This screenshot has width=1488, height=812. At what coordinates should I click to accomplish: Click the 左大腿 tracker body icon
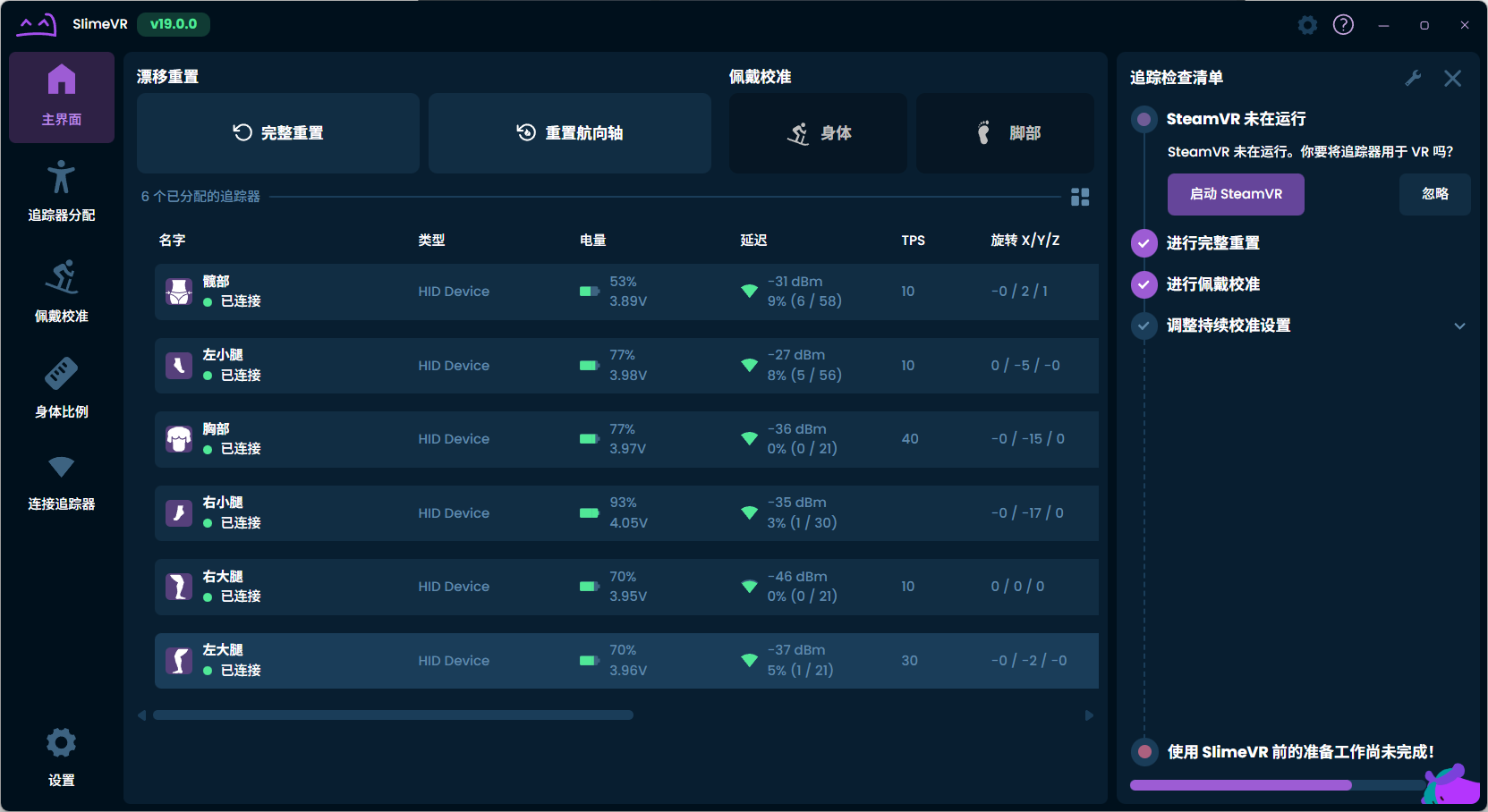[179, 661]
